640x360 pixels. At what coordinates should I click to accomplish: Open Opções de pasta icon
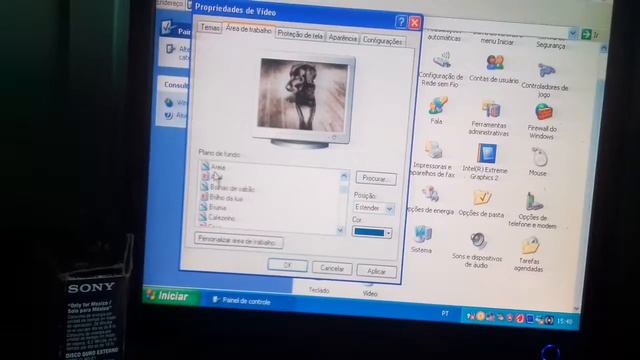482,198
